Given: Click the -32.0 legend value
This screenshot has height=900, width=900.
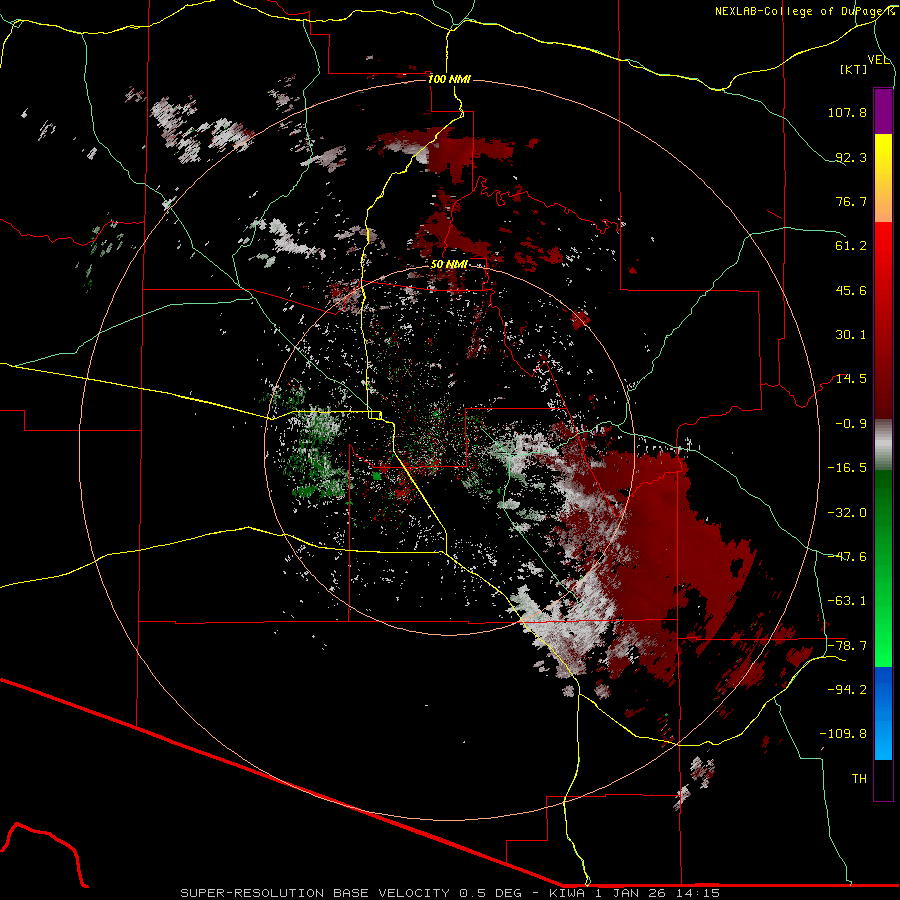Looking at the screenshot, I should pos(847,513).
